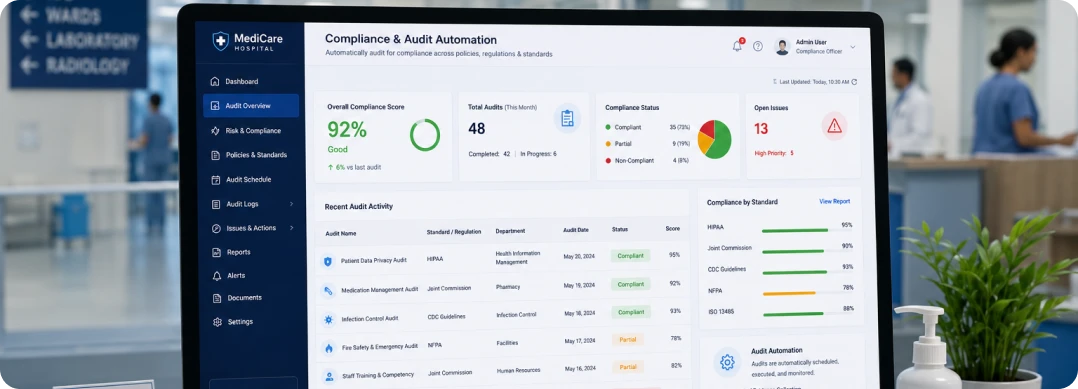The height and width of the screenshot is (389, 1078).
Task: Click the Audit Date column header
Action: pos(575,230)
